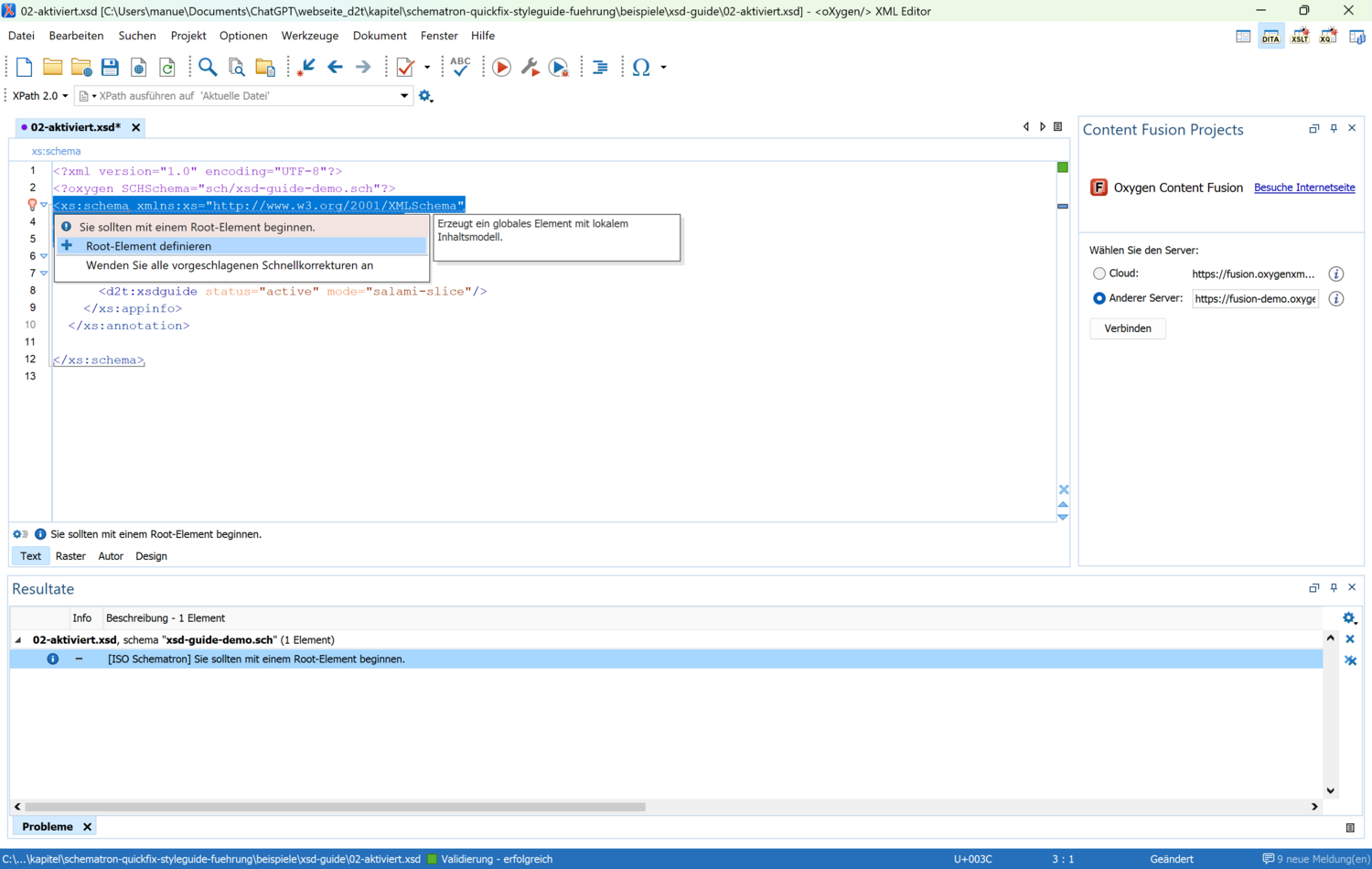Open the Datei menu

coord(21,36)
